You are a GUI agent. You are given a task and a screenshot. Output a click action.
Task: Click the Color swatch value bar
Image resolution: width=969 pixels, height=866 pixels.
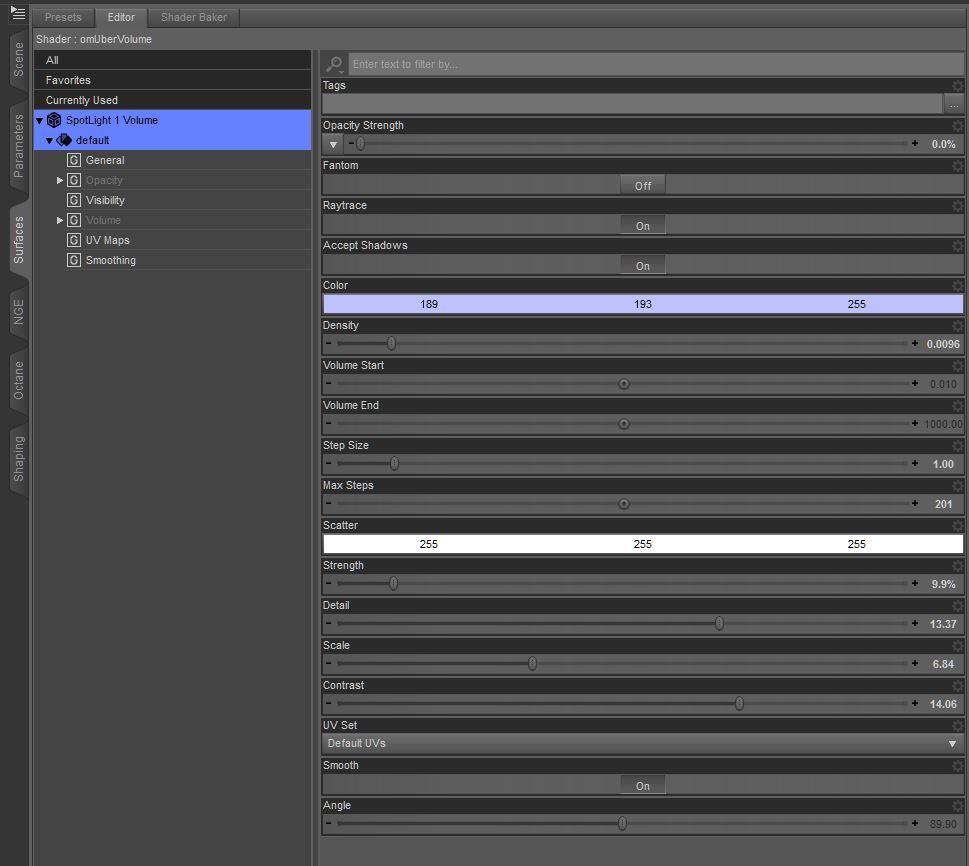tap(643, 304)
